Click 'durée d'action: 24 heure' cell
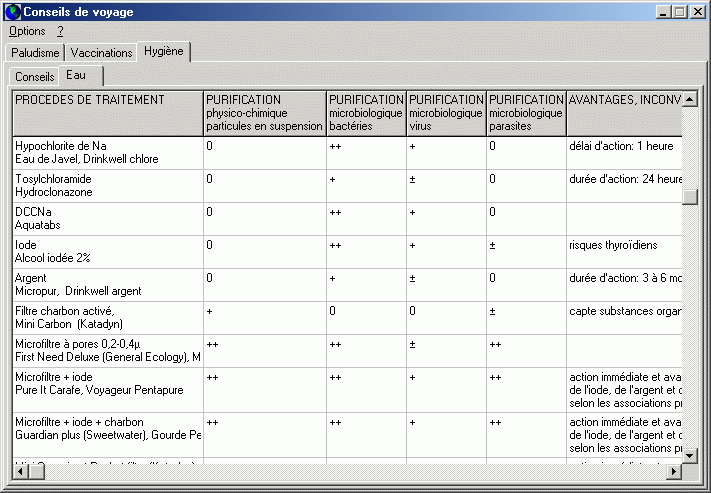Viewport: 711px width, 493px height. tap(624, 186)
